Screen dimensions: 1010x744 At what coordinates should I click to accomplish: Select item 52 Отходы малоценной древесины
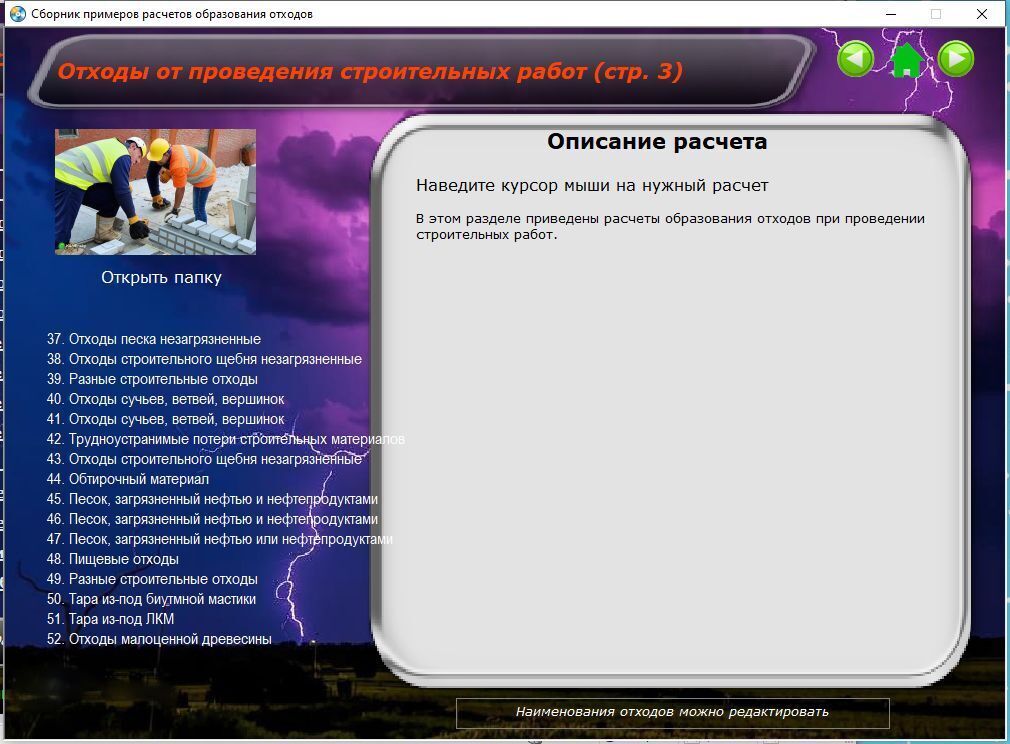click(x=159, y=638)
